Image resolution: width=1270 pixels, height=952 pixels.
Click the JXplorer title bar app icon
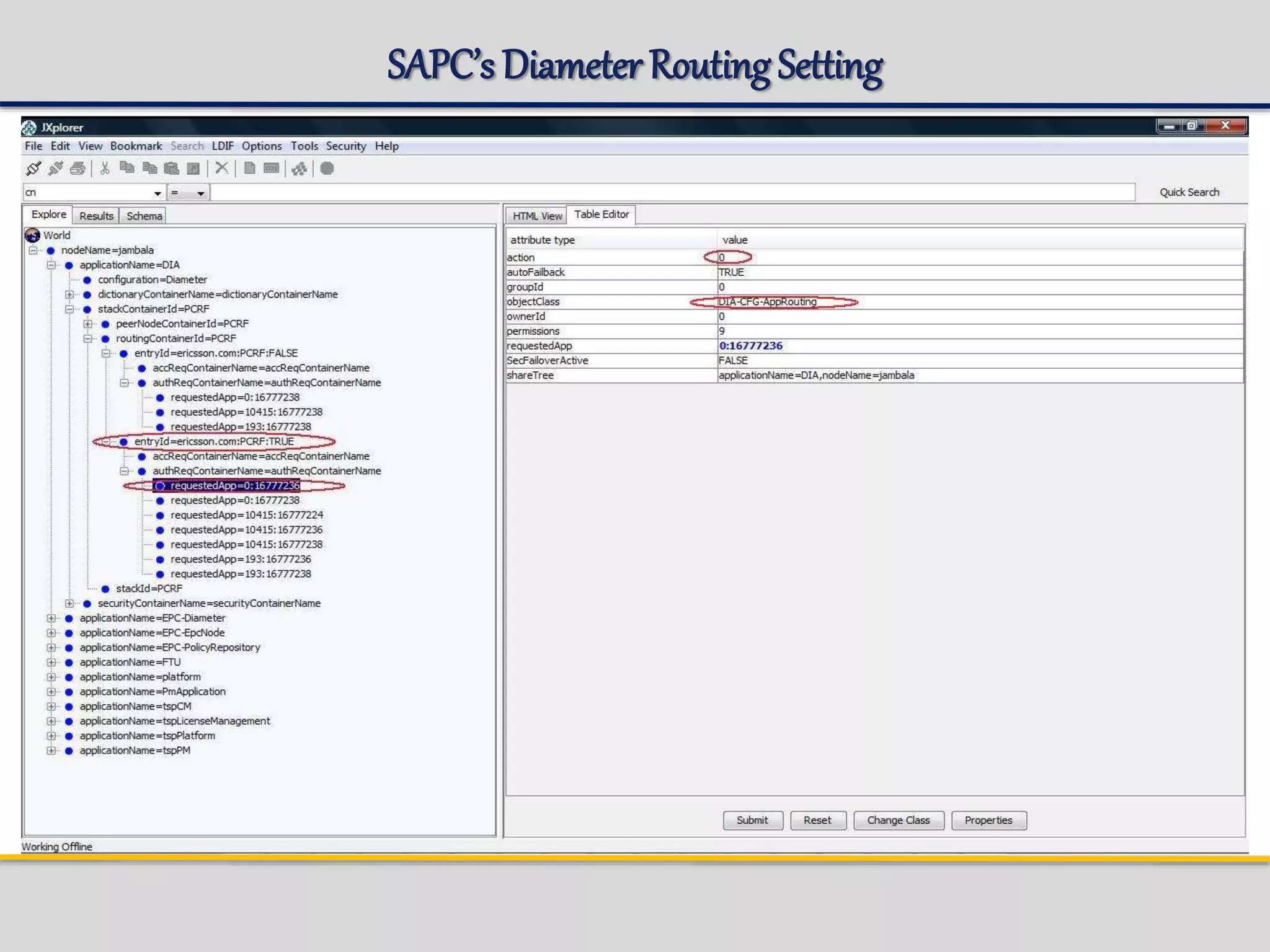click(29, 128)
